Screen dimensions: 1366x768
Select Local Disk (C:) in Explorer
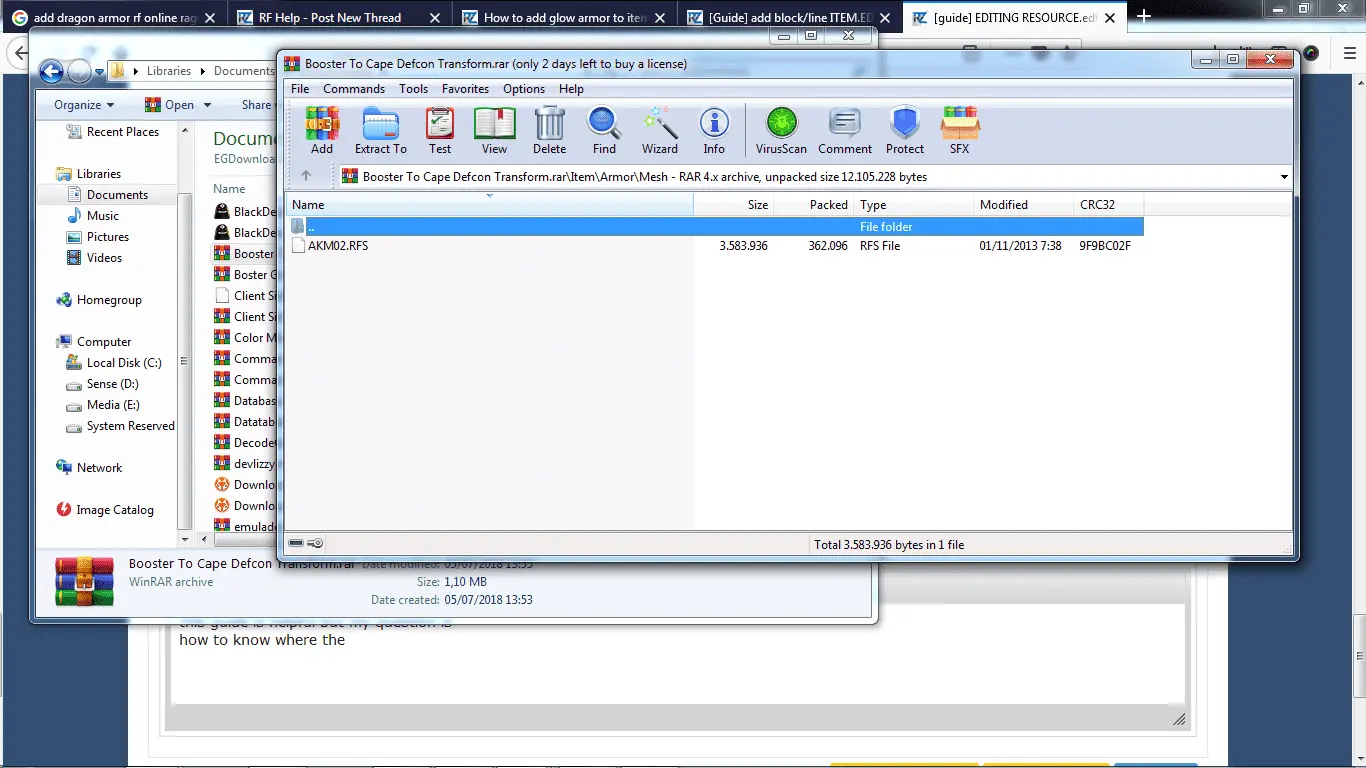(114, 363)
